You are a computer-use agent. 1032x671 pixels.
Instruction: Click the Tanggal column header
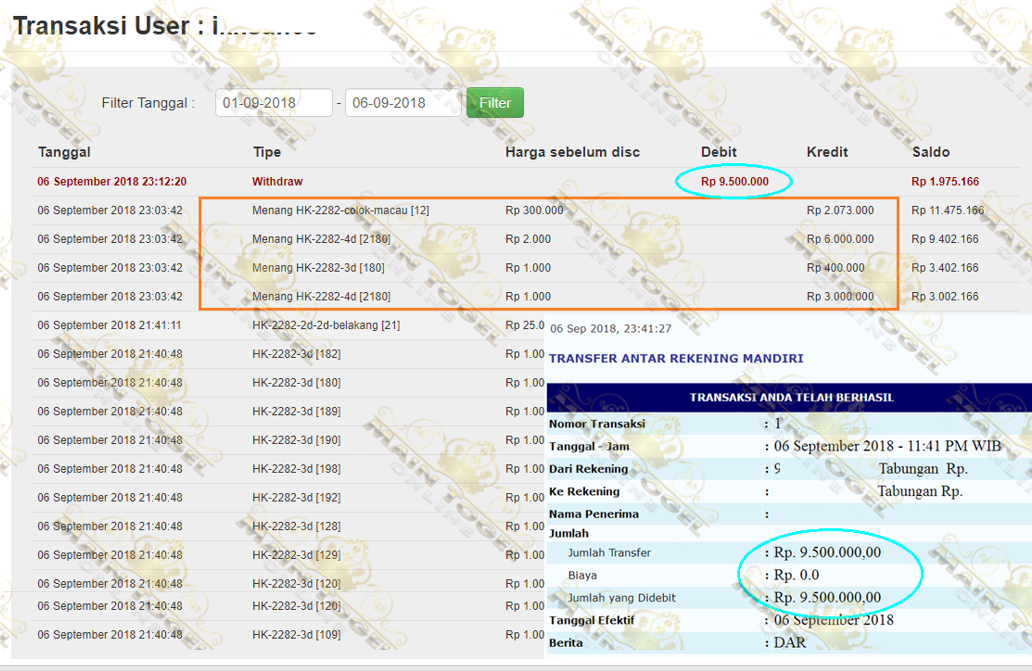click(64, 152)
